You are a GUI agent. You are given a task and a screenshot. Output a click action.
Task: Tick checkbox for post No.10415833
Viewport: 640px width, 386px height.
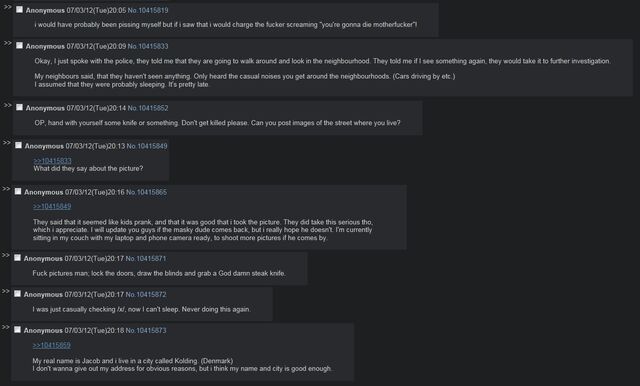click(19, 46)
